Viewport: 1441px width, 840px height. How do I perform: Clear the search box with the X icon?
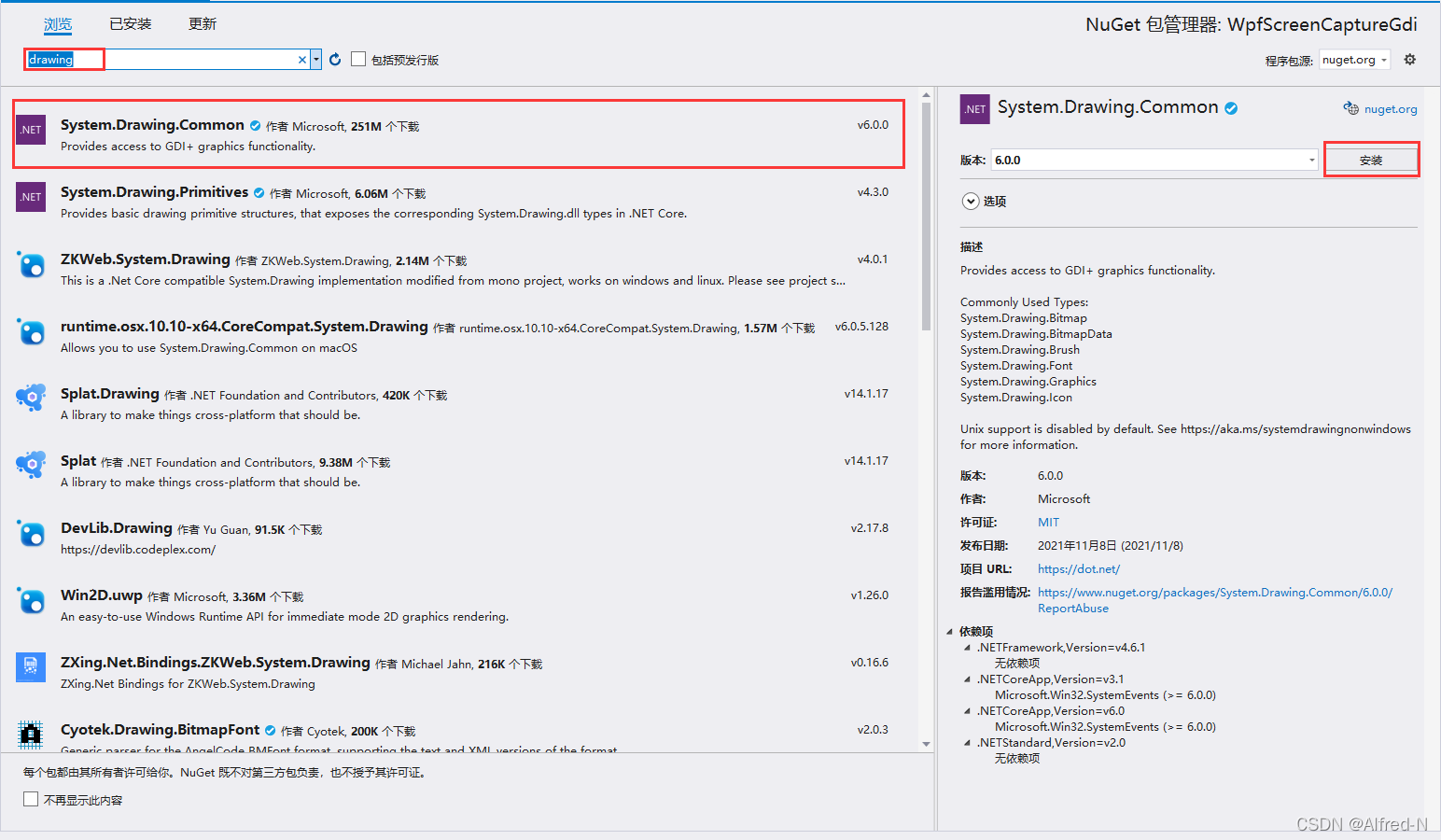(x=302, y=60)
